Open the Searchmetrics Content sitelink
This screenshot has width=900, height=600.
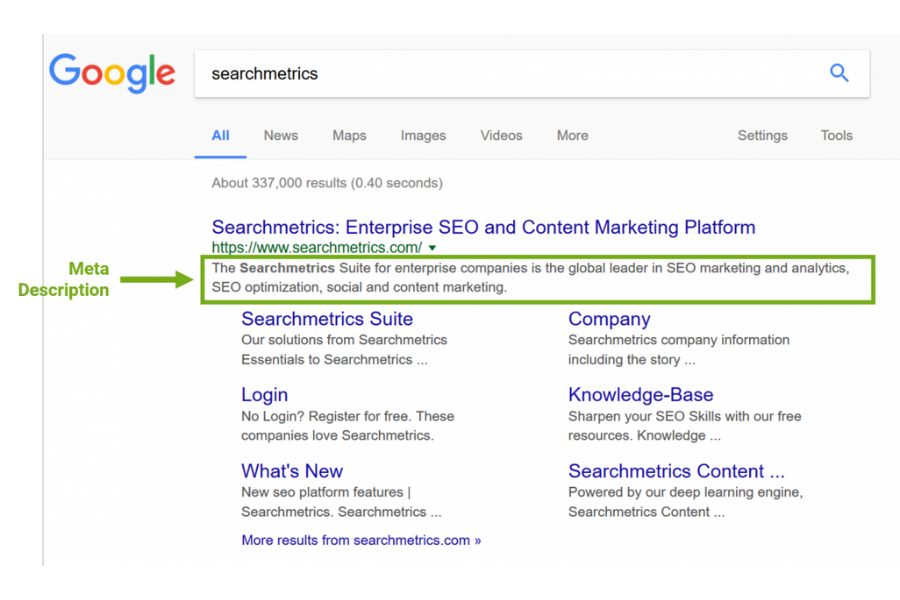click(x=676, y=471)
